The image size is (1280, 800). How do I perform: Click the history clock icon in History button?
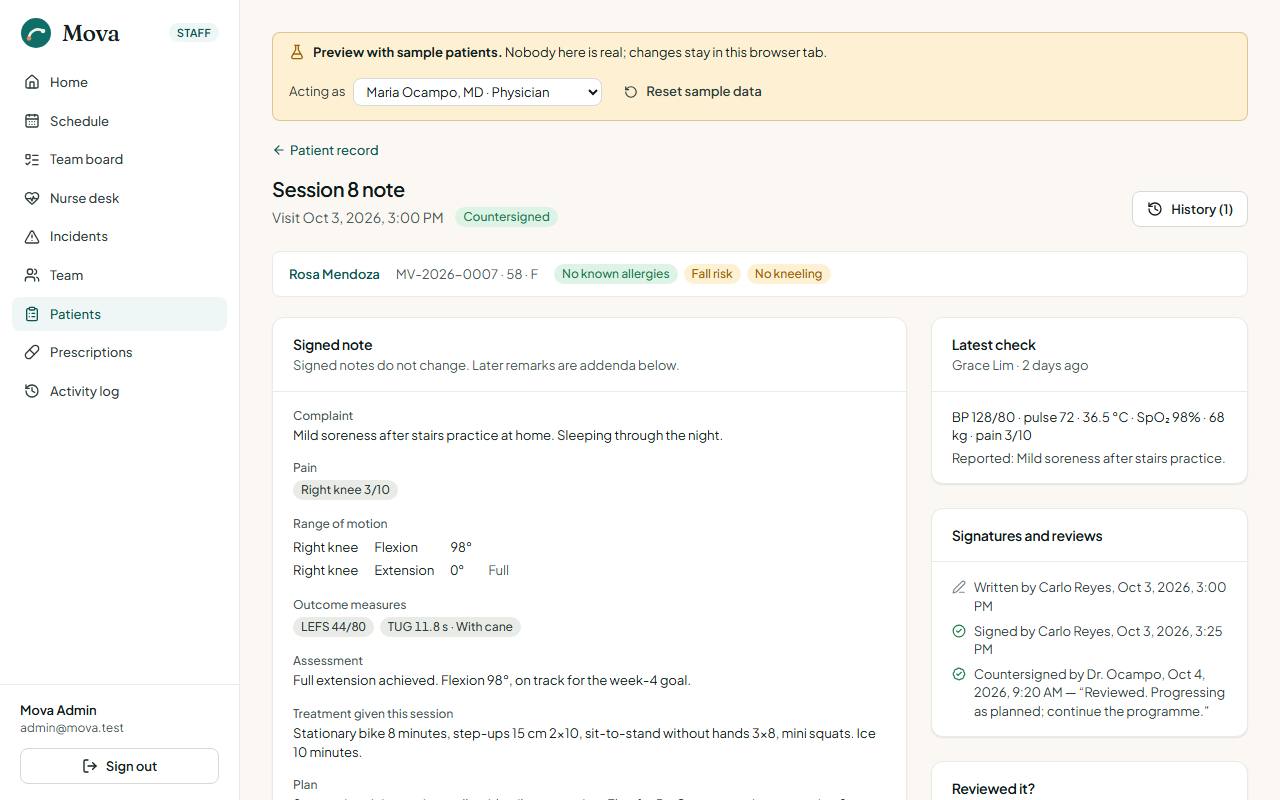1155,209
